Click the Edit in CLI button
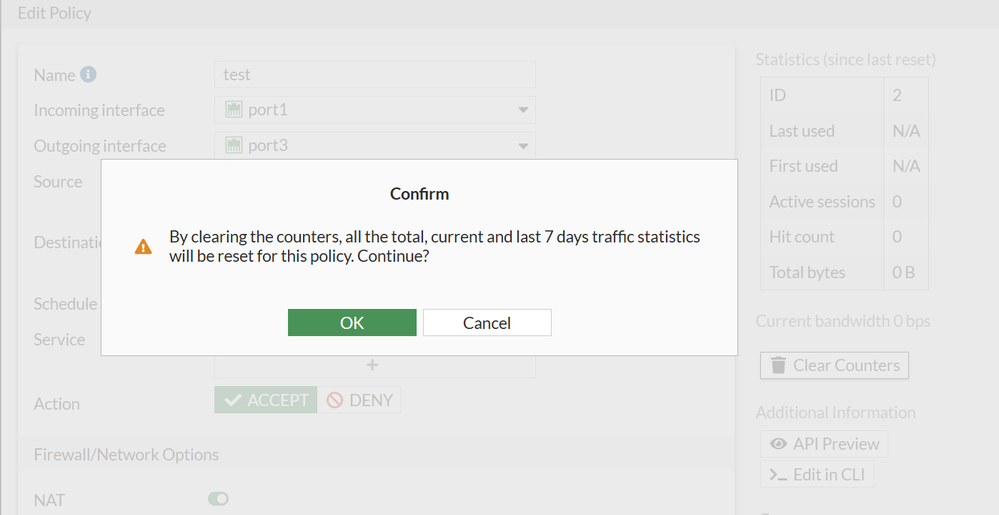999x515 pixels. click(828, 475)
